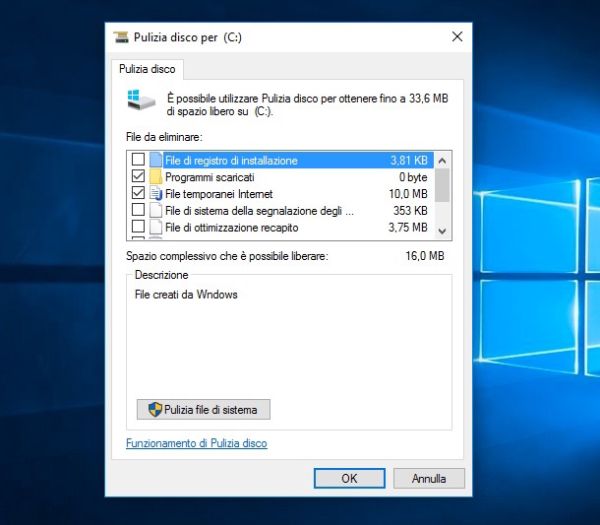The image size is (600, 525).
Task: Check the File di ottimizzazione recapito checkbox
Action: 138,227
